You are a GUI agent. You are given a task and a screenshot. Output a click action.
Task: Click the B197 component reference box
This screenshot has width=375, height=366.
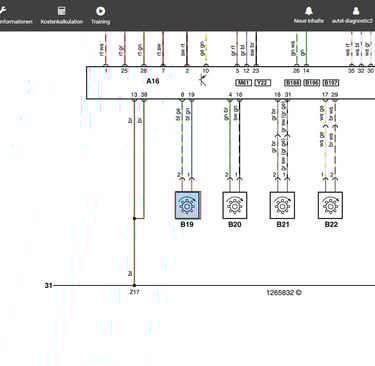tap(331, 82)
